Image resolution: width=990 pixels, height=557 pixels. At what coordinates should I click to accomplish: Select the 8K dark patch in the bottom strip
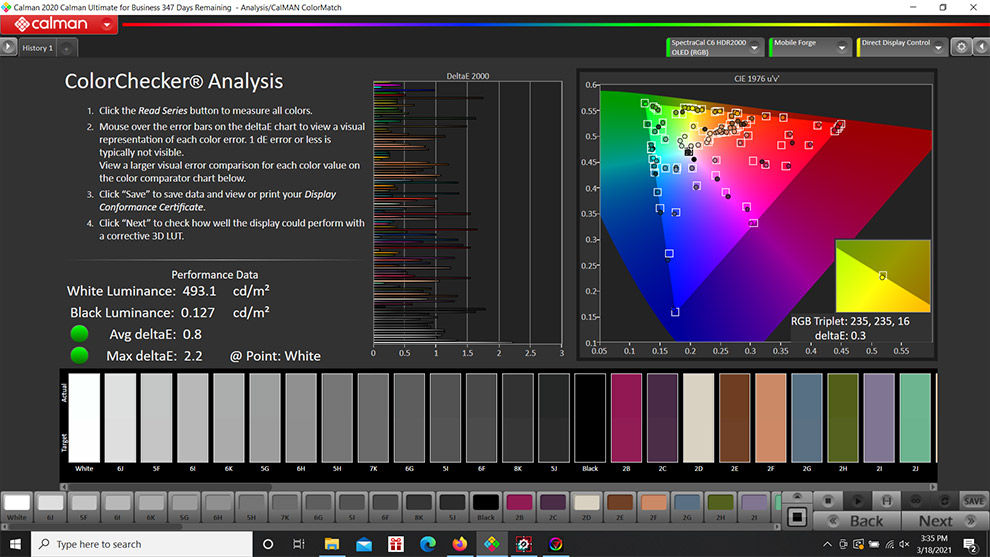point(419,506)
